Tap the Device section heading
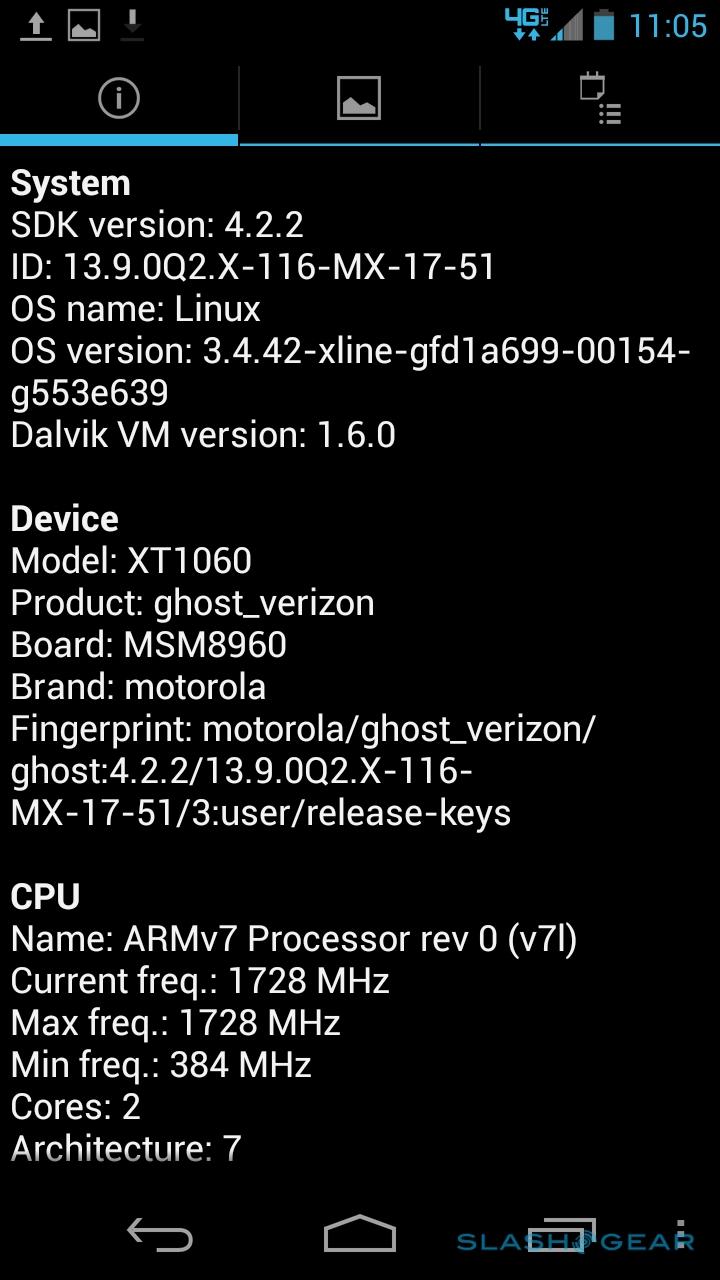This screenshot has height=1280, width=720. click(x=65, y=519)
